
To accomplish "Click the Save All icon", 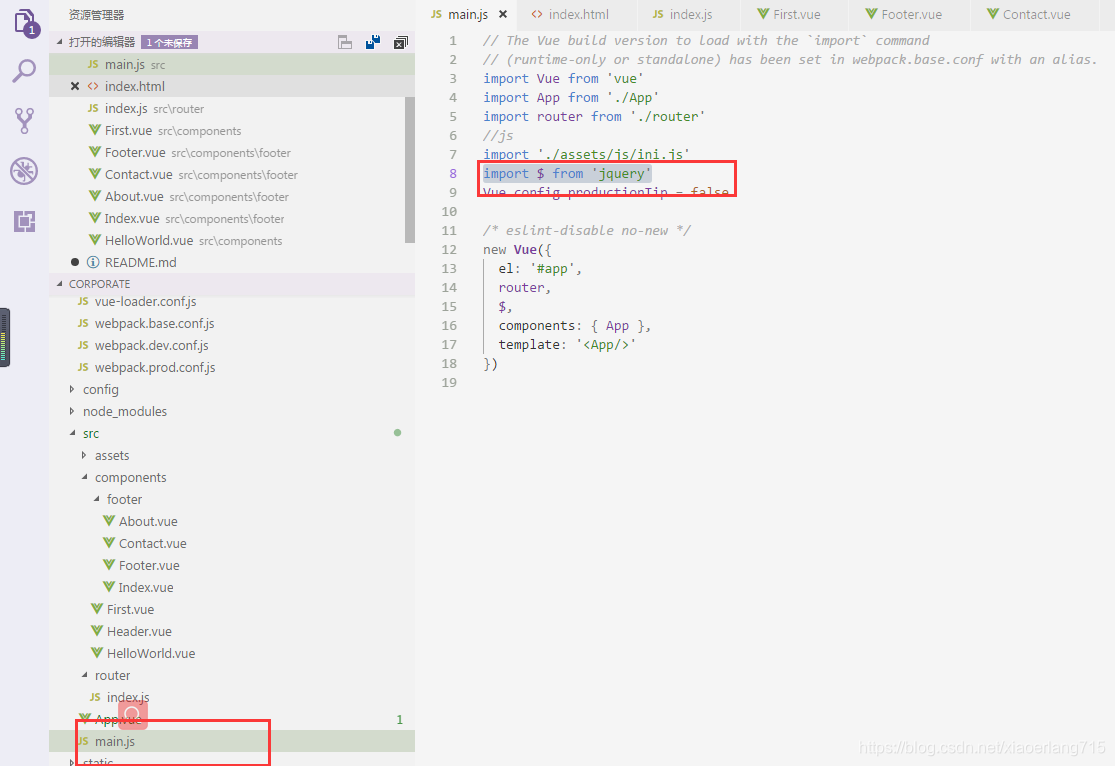I will click(373, 43).
